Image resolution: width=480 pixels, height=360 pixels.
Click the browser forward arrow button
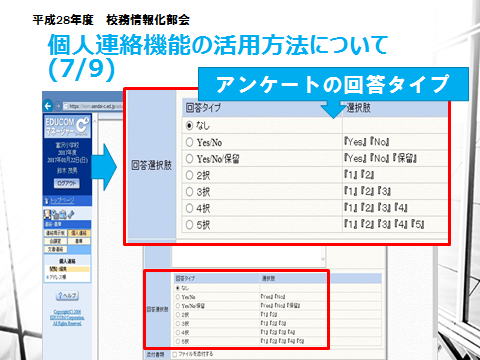(58, 106)
